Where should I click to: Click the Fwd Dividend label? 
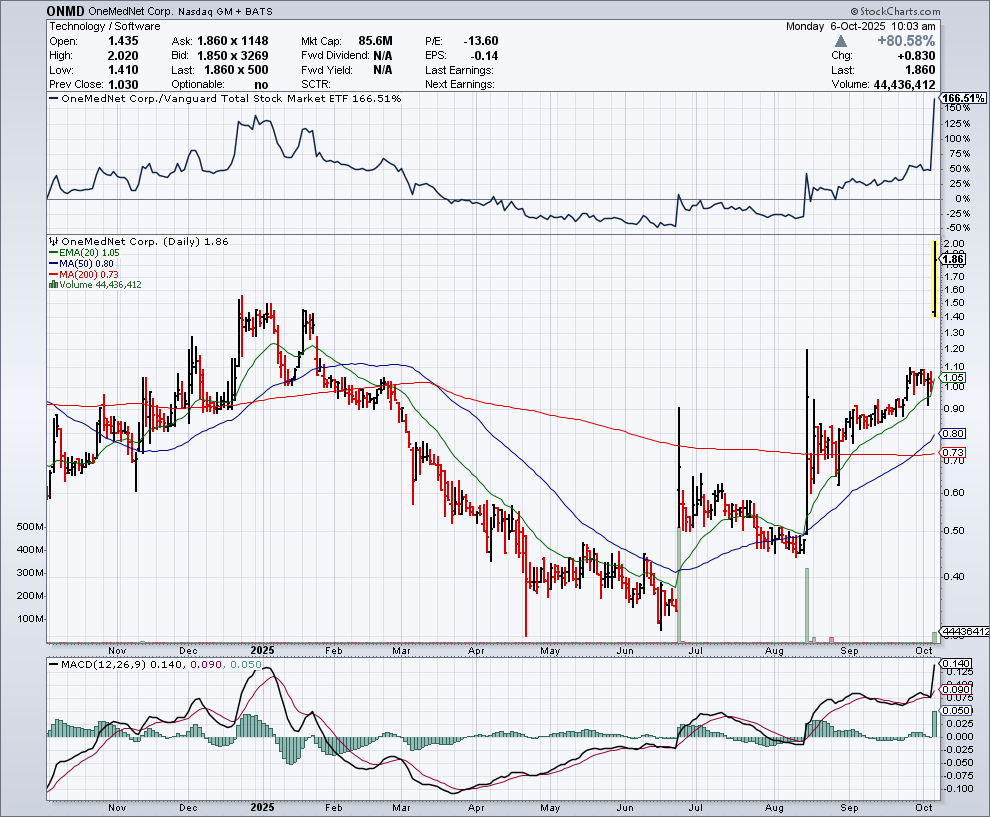coord(335,56)
